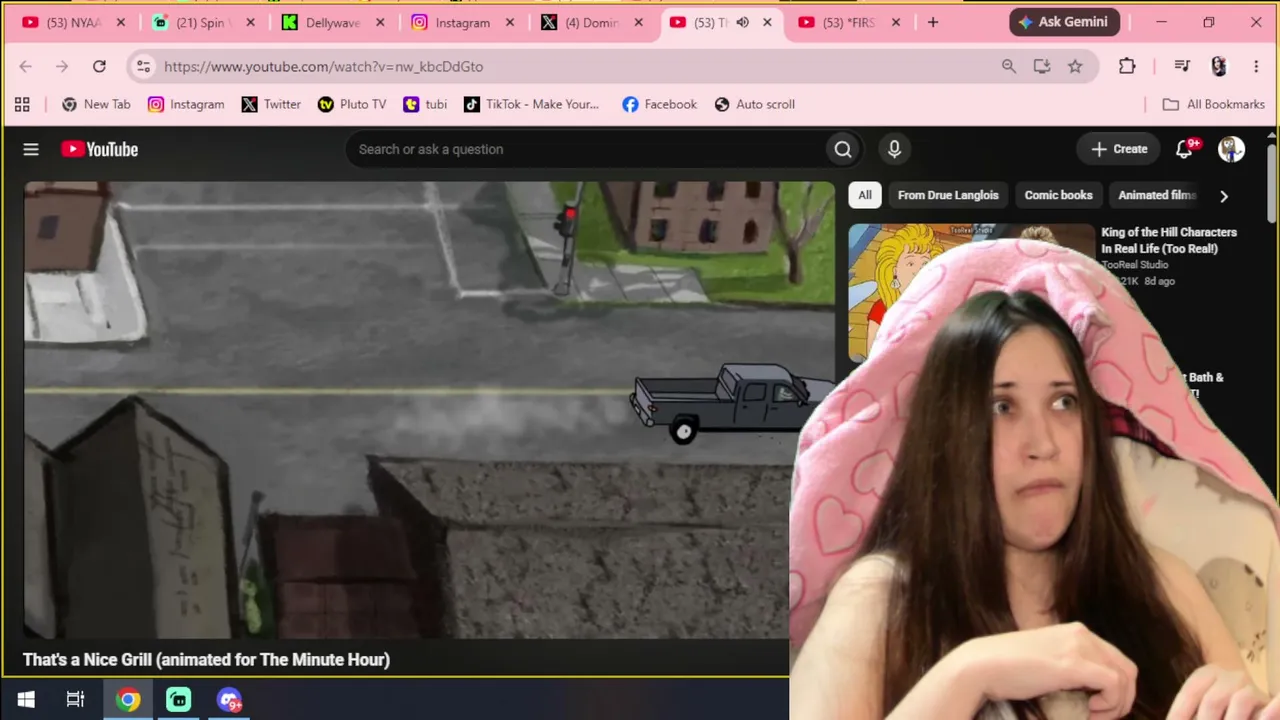Close the Instagram tab

pyautogui.click(x=509, y=22)
